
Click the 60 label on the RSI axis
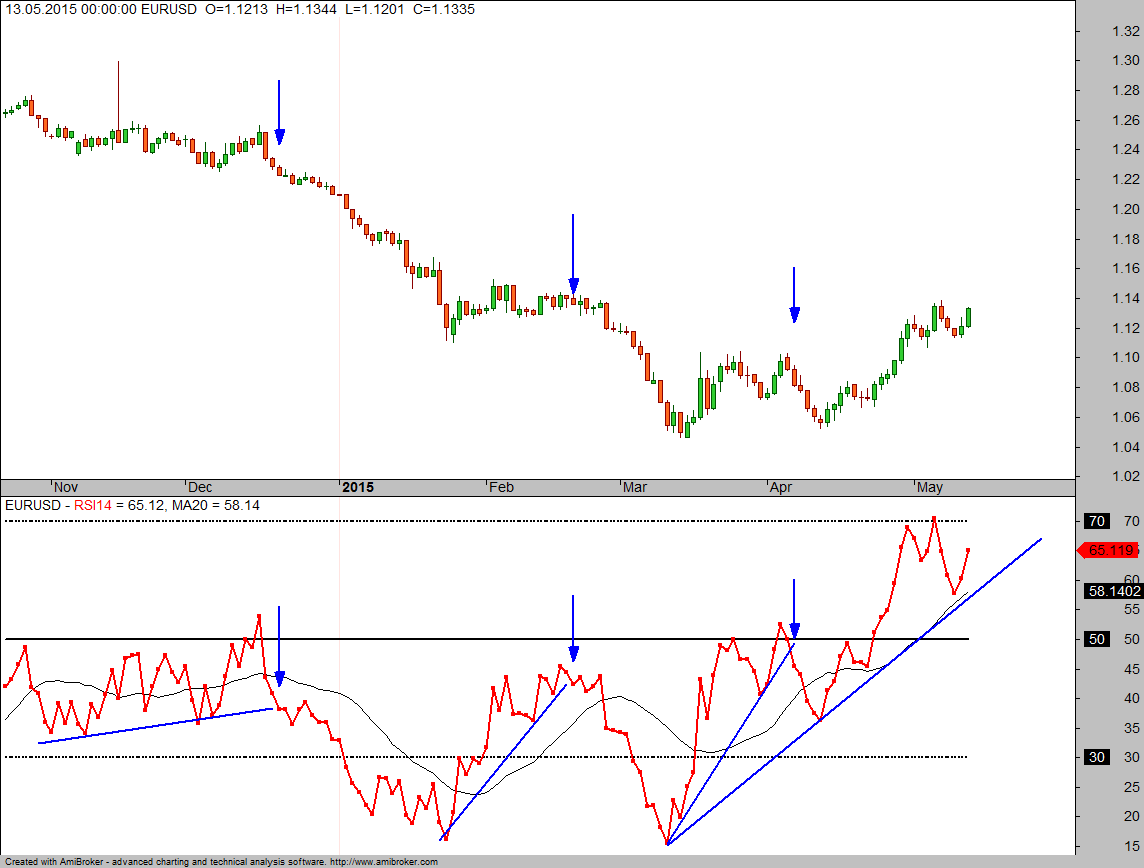click(x=1132, y=579)
